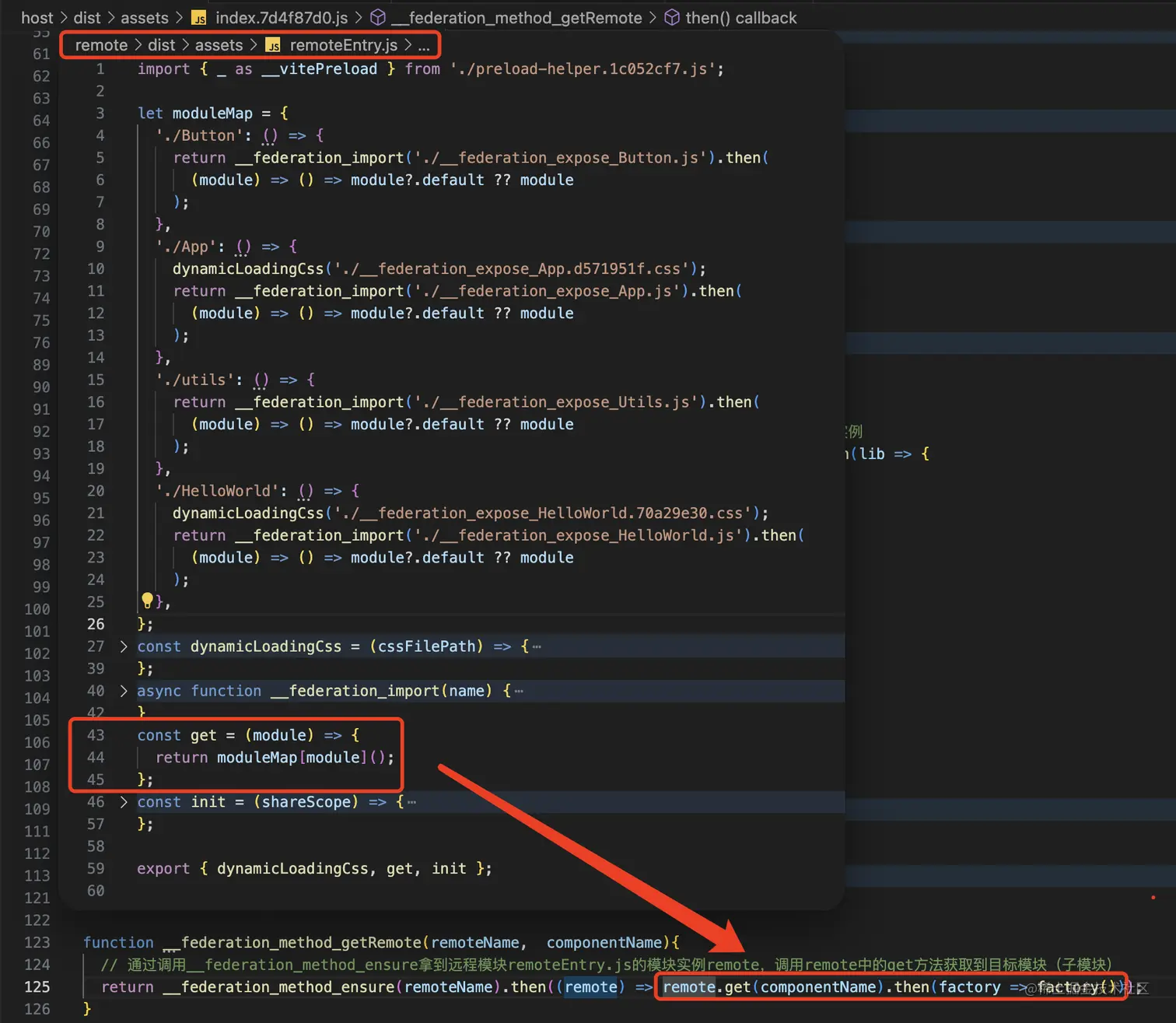Open the __federation_method_getRemote breadcrumb
The image size is (1176, 1023).
pos(516,18)
